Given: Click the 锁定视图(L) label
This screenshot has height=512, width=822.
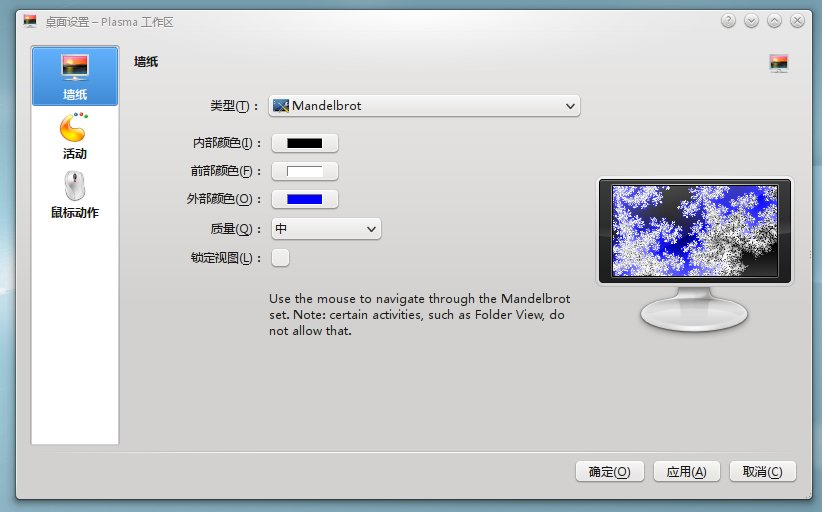Looking at the screenshot, I should pyautogui.click(x=225, y=258).
